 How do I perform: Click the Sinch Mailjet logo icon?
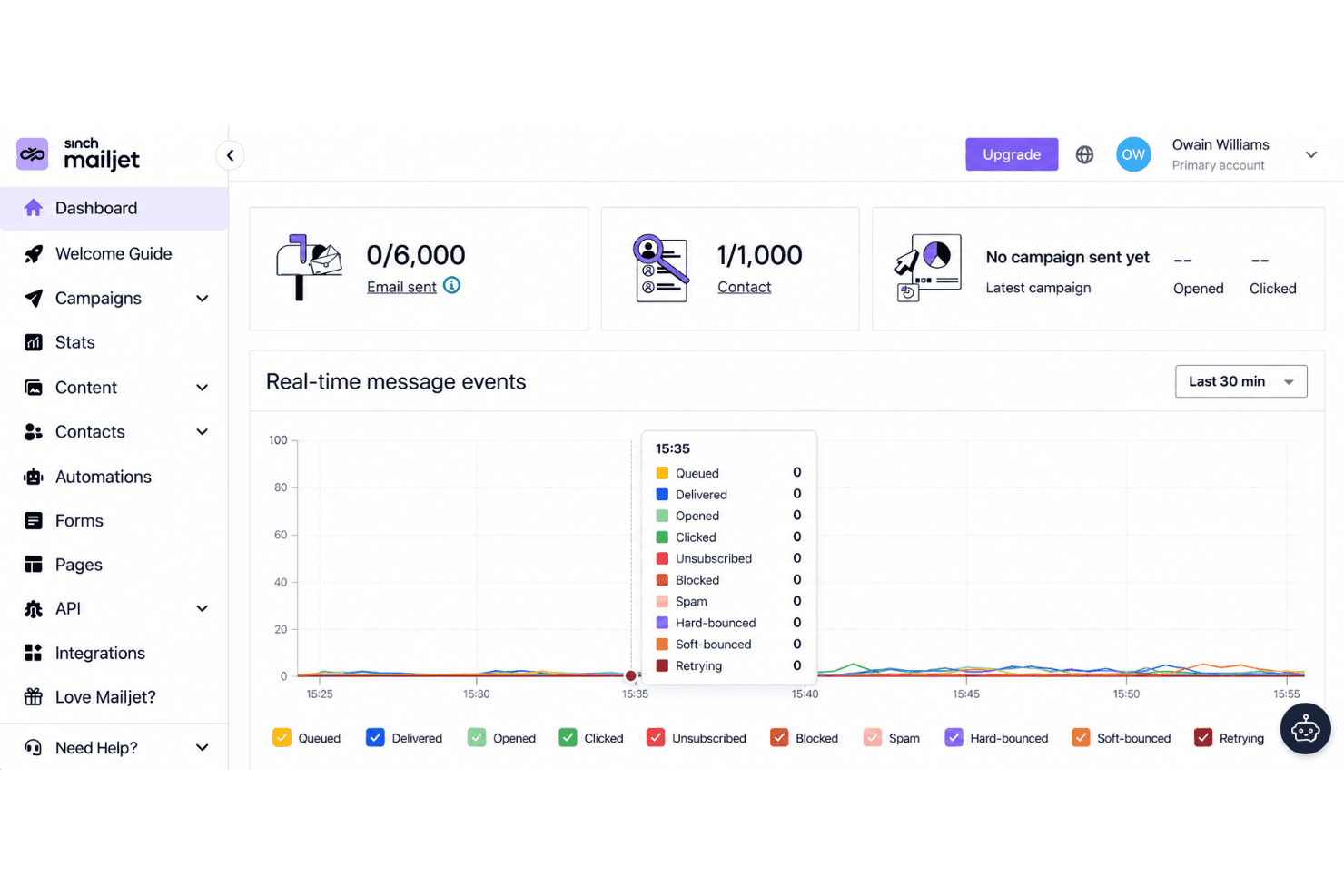pos(33,154)
